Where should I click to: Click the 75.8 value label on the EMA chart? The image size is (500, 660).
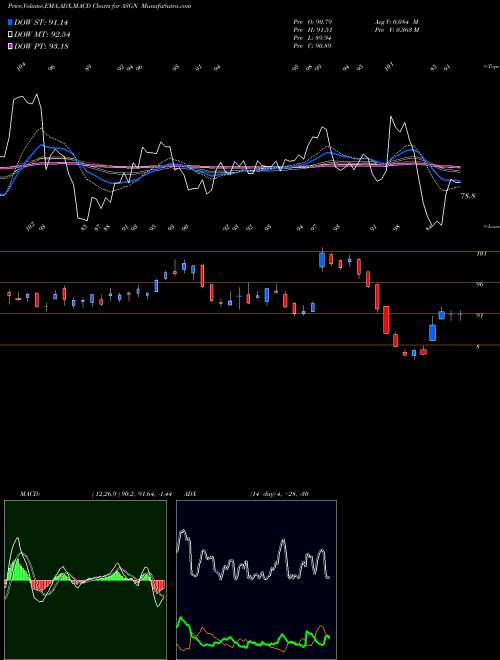(468, 196)
